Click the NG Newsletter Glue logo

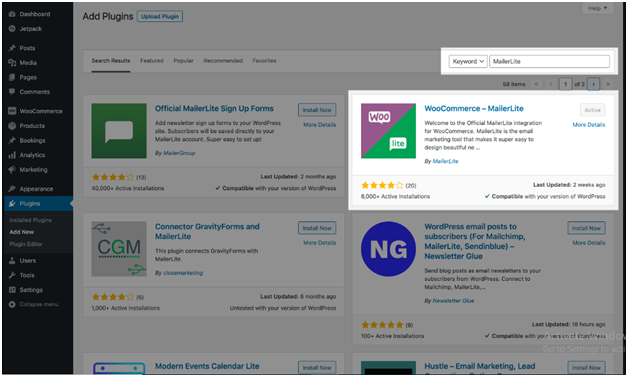pos(388,249)
